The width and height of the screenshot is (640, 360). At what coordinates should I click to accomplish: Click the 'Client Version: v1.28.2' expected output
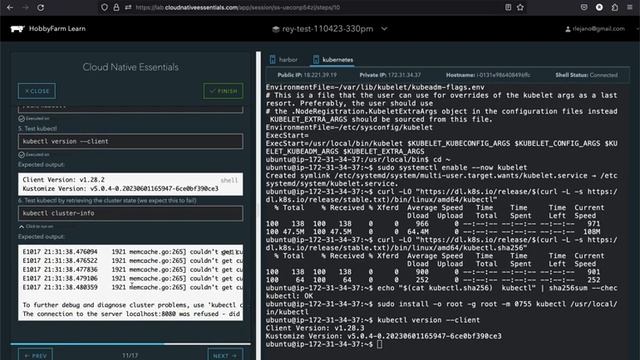(x=64, y=180)
